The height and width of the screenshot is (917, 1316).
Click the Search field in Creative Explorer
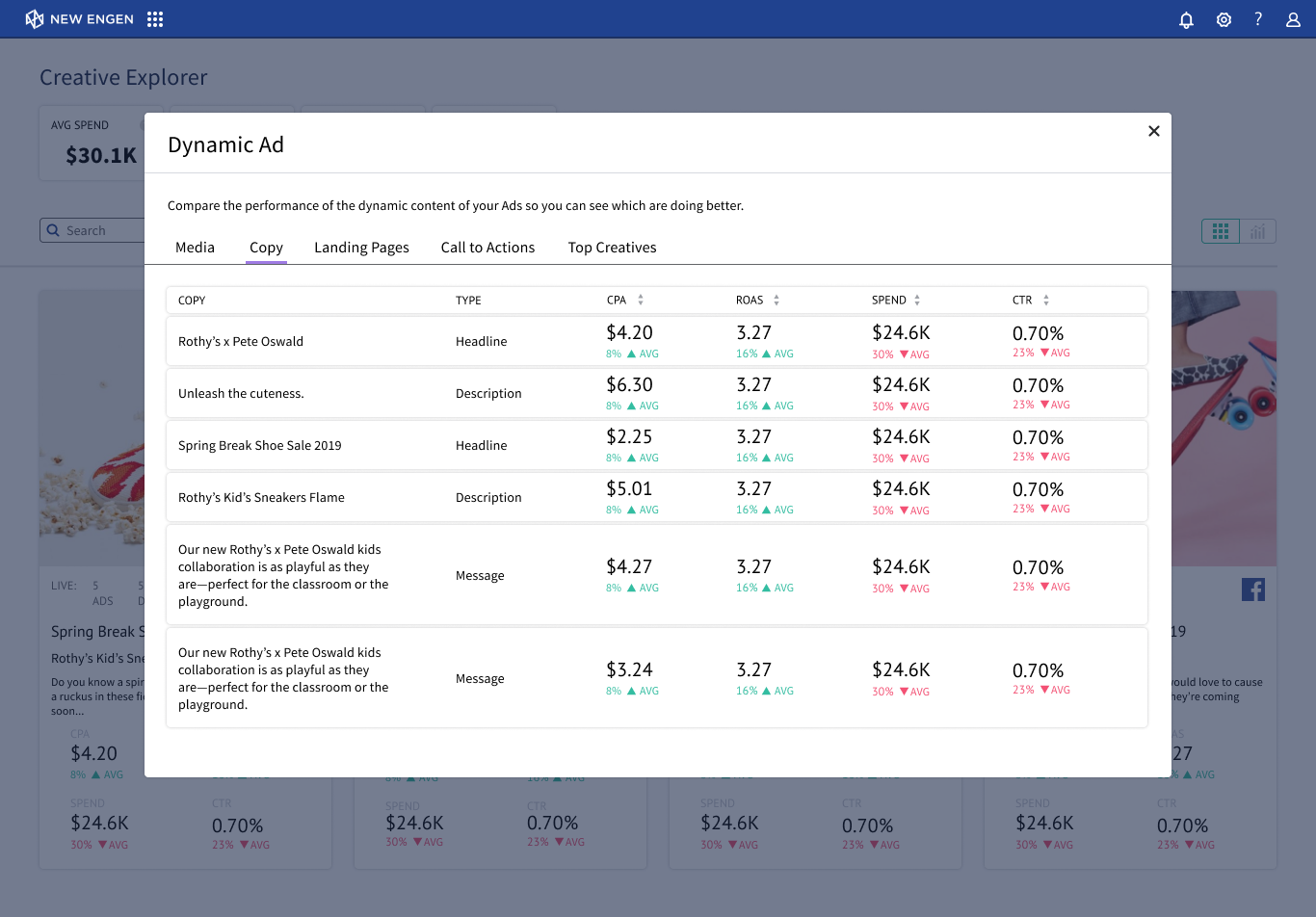[x=92, y=230]
